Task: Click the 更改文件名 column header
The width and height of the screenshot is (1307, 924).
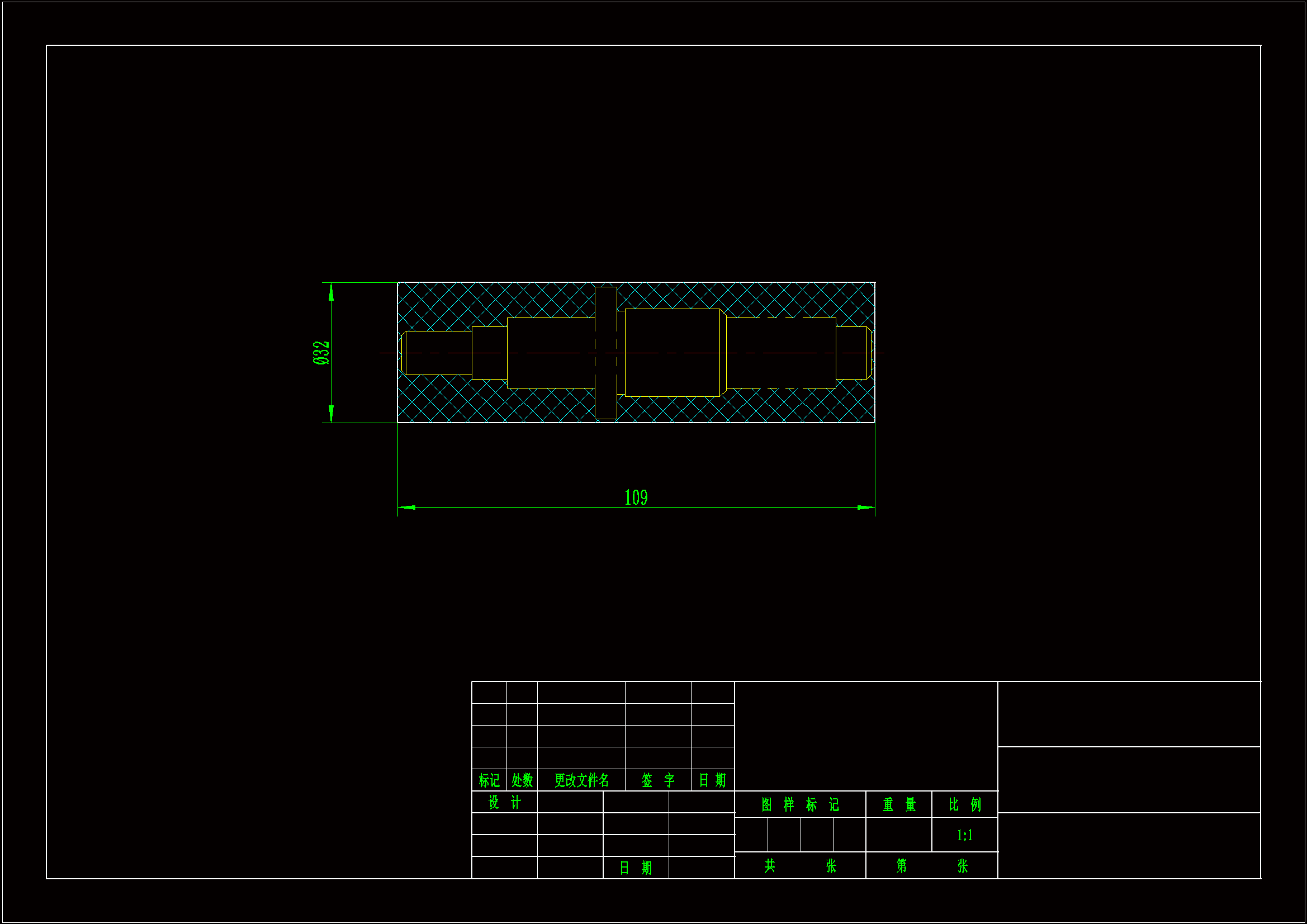Action: click(581, 780)
